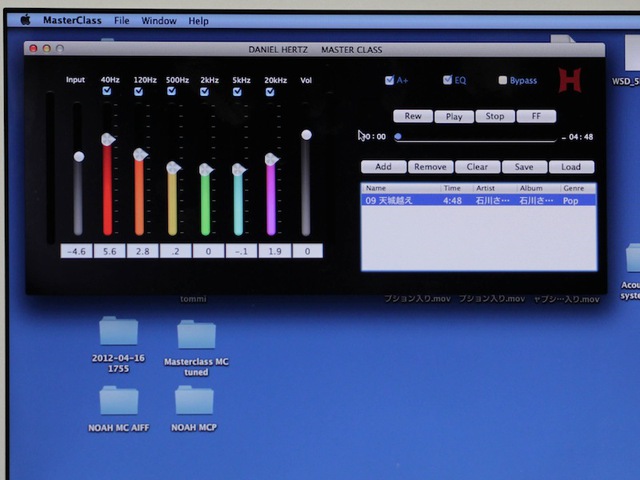Open the File menu
This screenshot has width=640, height=480.
(x=122, y=20)
